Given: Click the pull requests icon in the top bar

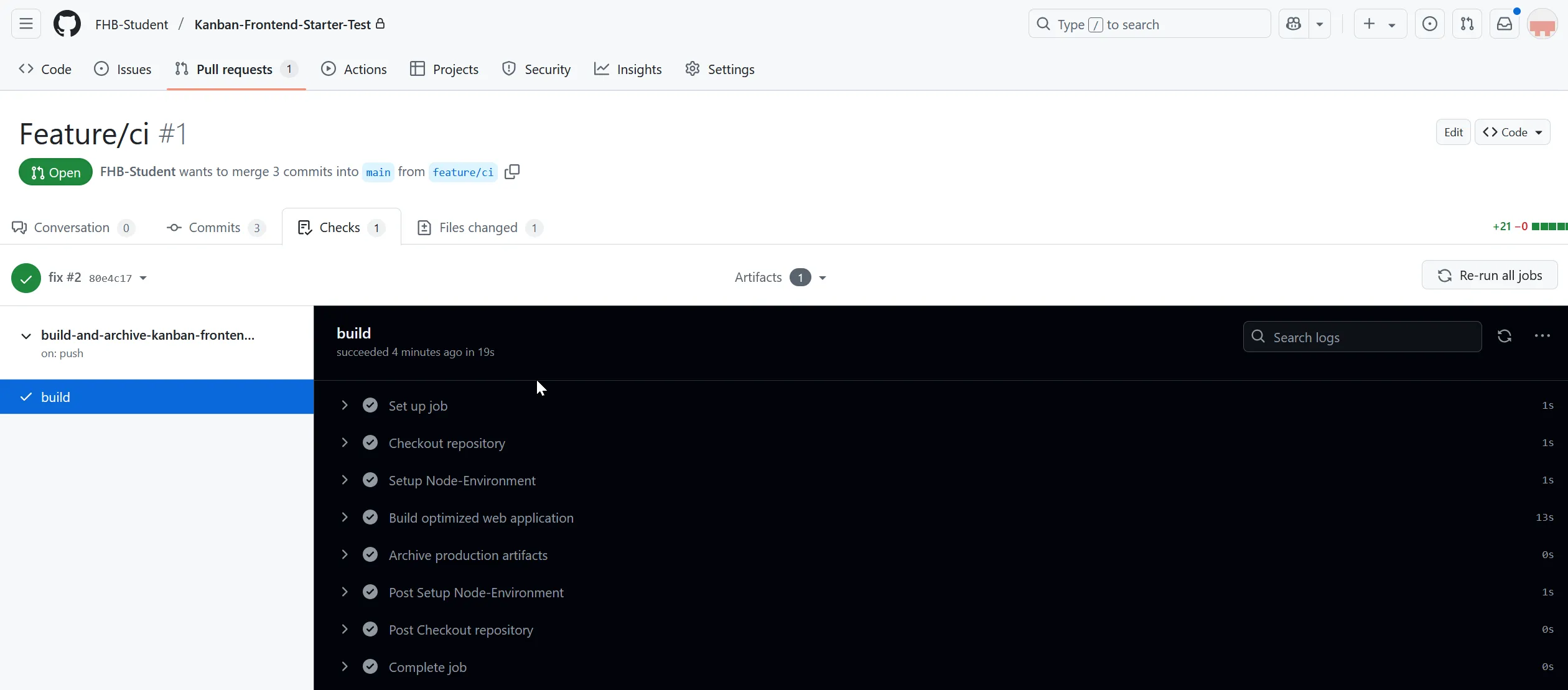Looking at the screenshot, I should [1467, 24].
